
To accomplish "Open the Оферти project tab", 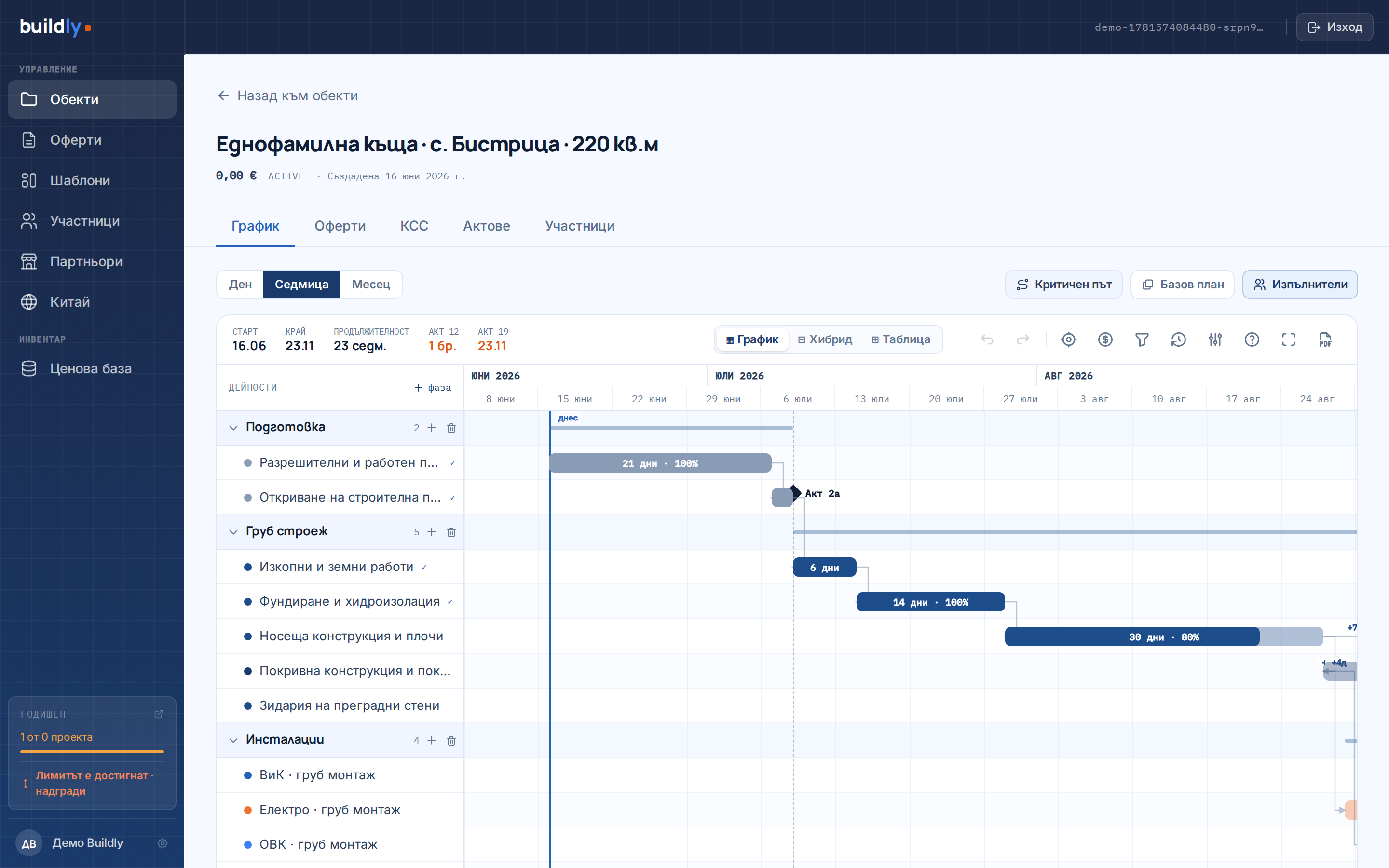I will (340, 226).
